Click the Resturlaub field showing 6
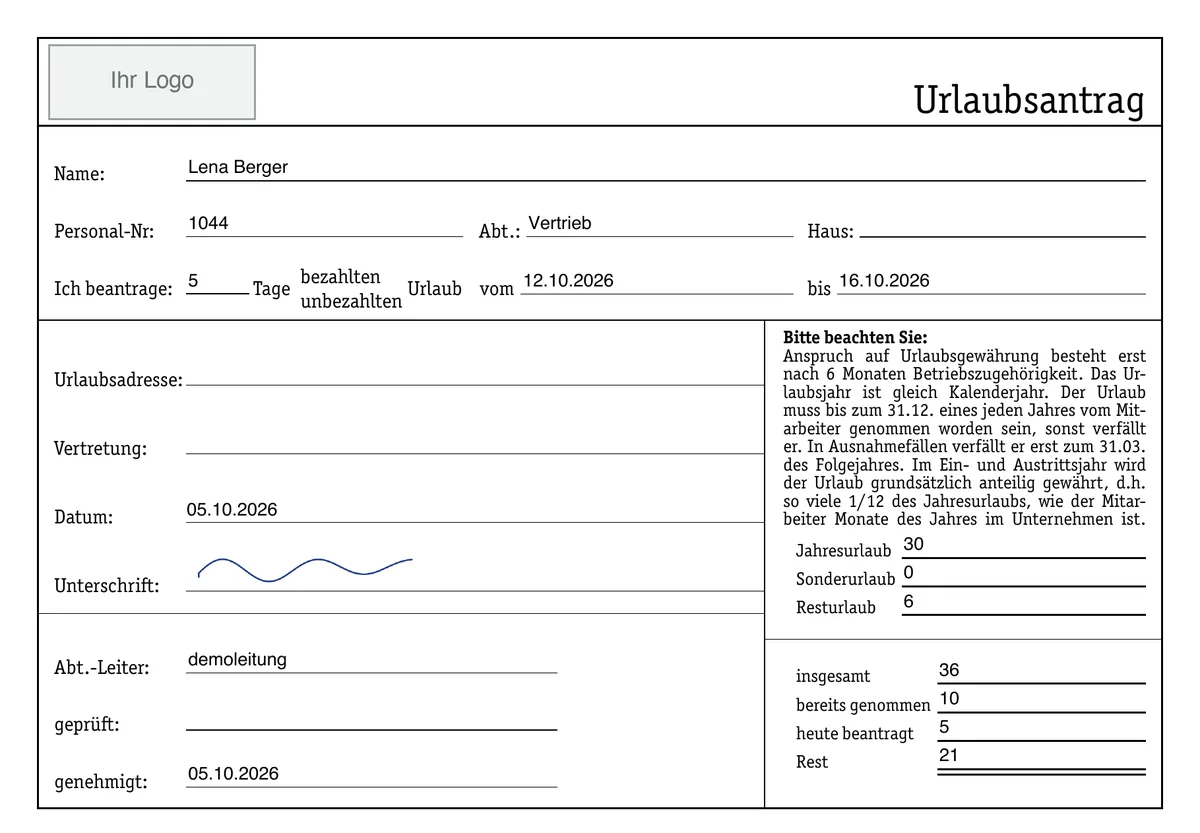The height and width of the screenshot is (833, 1200). 1024,602
